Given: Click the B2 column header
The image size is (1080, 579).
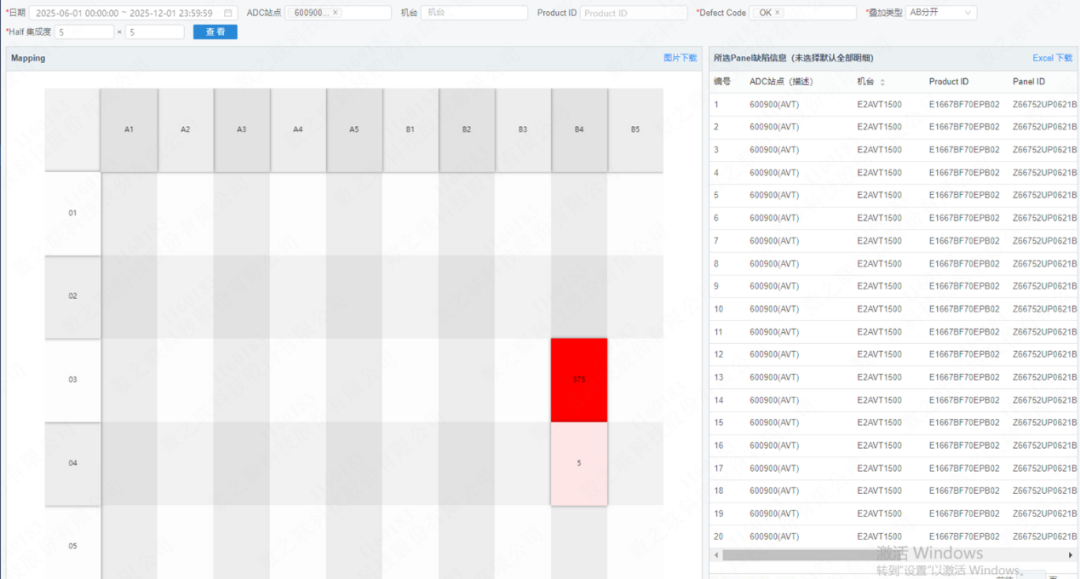Looking at the screenshot, I should [x=466, y=129].
